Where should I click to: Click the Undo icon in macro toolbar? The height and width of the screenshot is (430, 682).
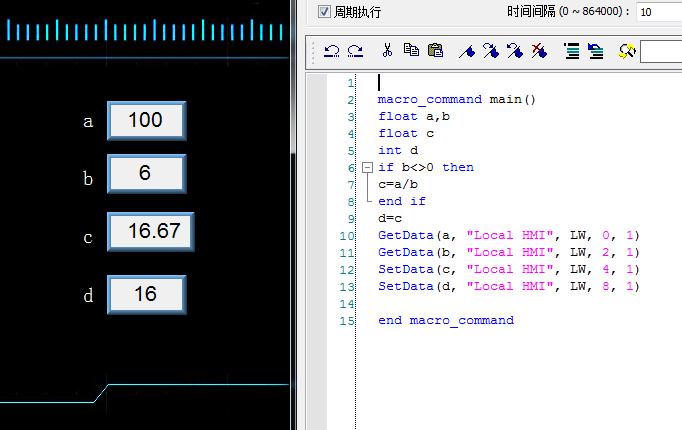pyautogui.click(x=332, y=51)
